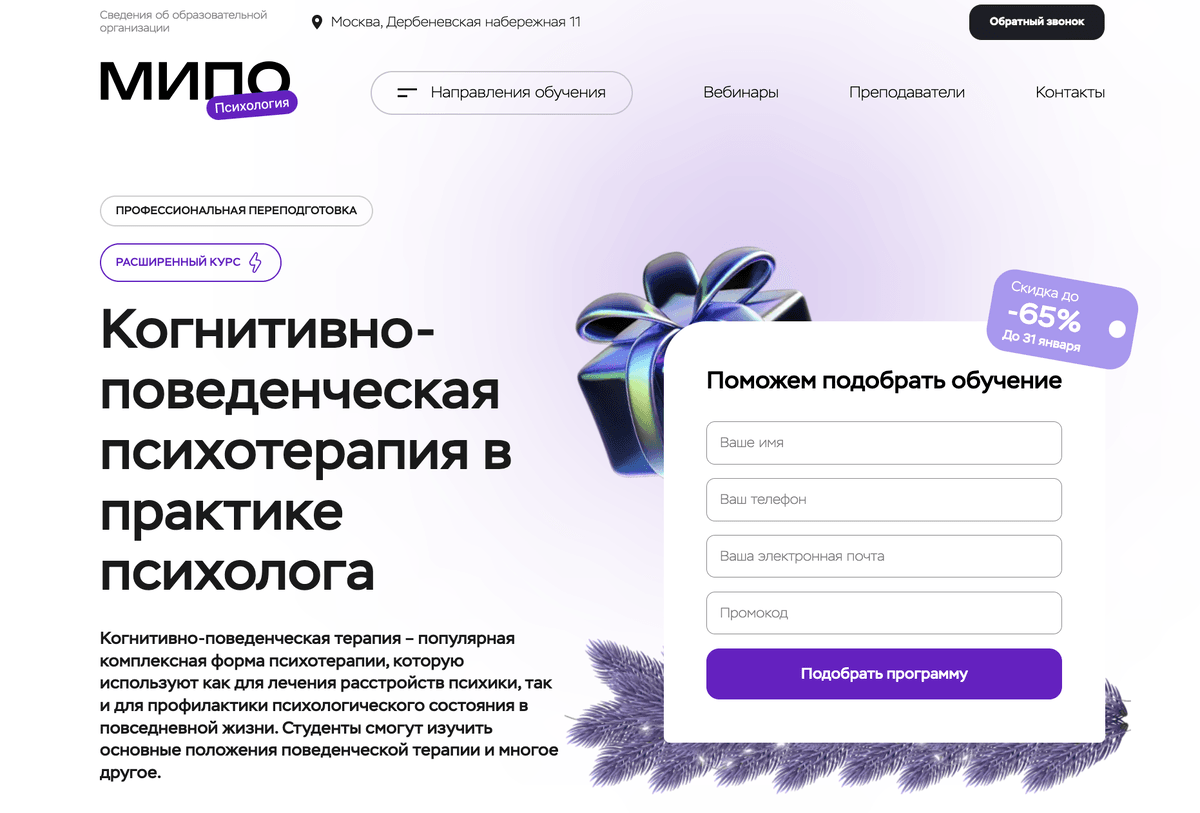Click the purple Психология badge under the logo
Image resolution: width=1200 pixels, height=813 pixels.
(252, 104)
